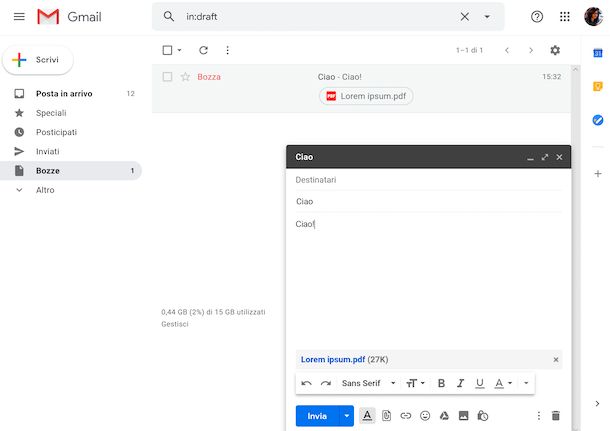Expand the Invia send options arrow
The height and width of the screenshot is (431, 610).
tap(347, 415)
